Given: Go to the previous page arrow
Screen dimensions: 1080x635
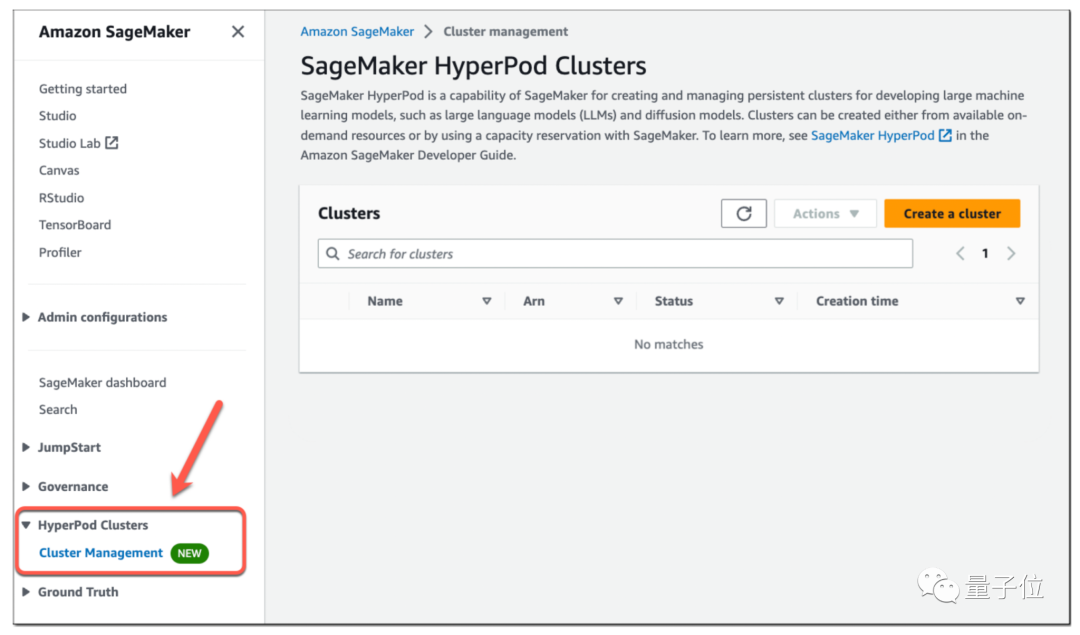Looking at the screenshot, I should click(x=960, y=254).
